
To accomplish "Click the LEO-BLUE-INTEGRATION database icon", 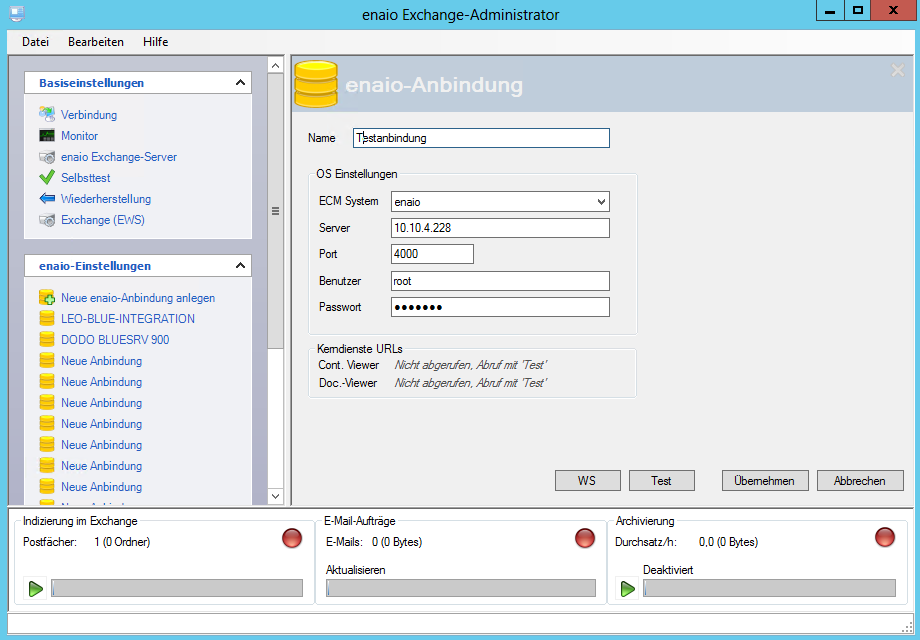I will [46, 319].
